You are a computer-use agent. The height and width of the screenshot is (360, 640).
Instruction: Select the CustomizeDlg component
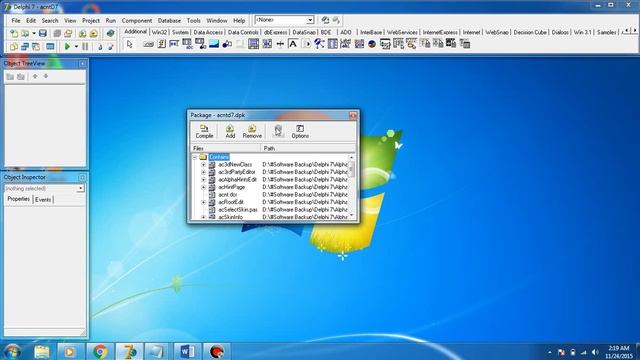tap(464, 44)
